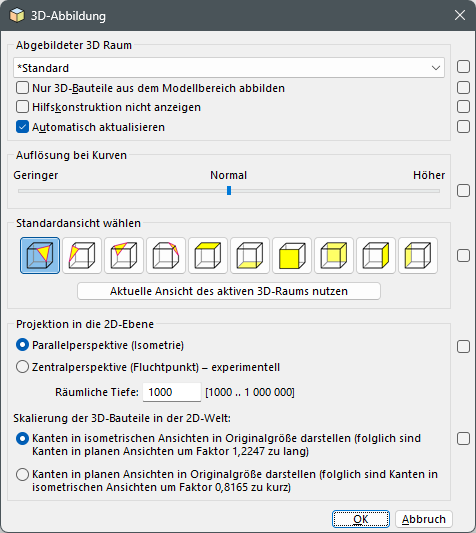This screenshot has width=476, height=533.
Task: Choose the top view icon with yellow top face
Action: tap(208, 255)
